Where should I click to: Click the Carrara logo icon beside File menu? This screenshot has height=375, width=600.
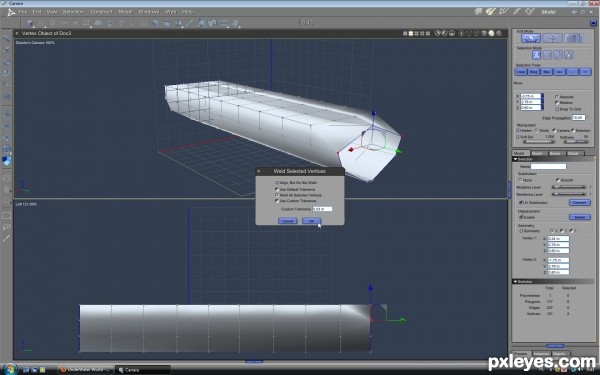tap(11, 13)
